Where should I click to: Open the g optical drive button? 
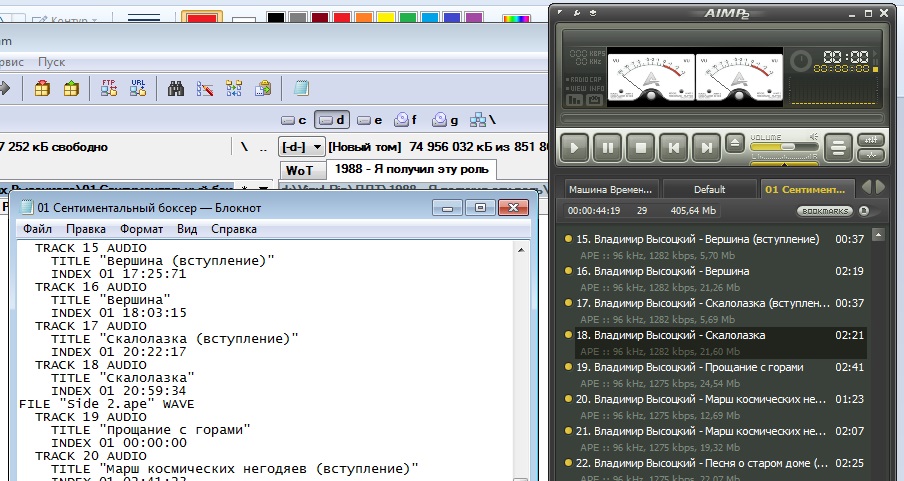pyautogui.click(x=445, y=120)
